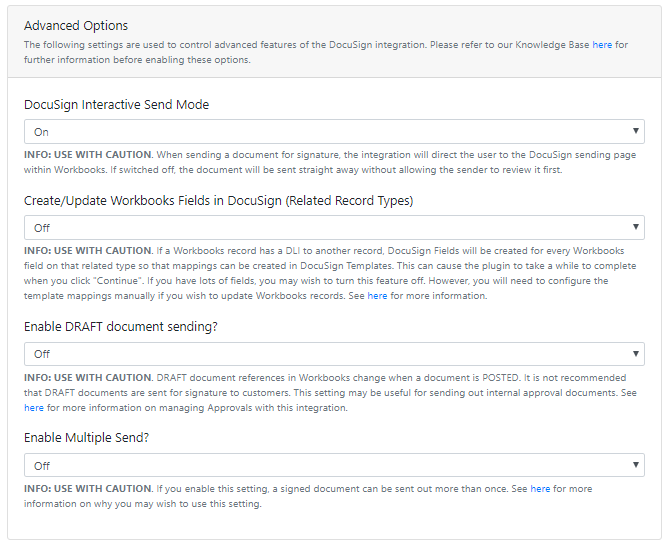Open the DocuSign Interactive Send Mode dropdown
The width and height of the screenshot is (665, 542).
click(x=334, y=131)
